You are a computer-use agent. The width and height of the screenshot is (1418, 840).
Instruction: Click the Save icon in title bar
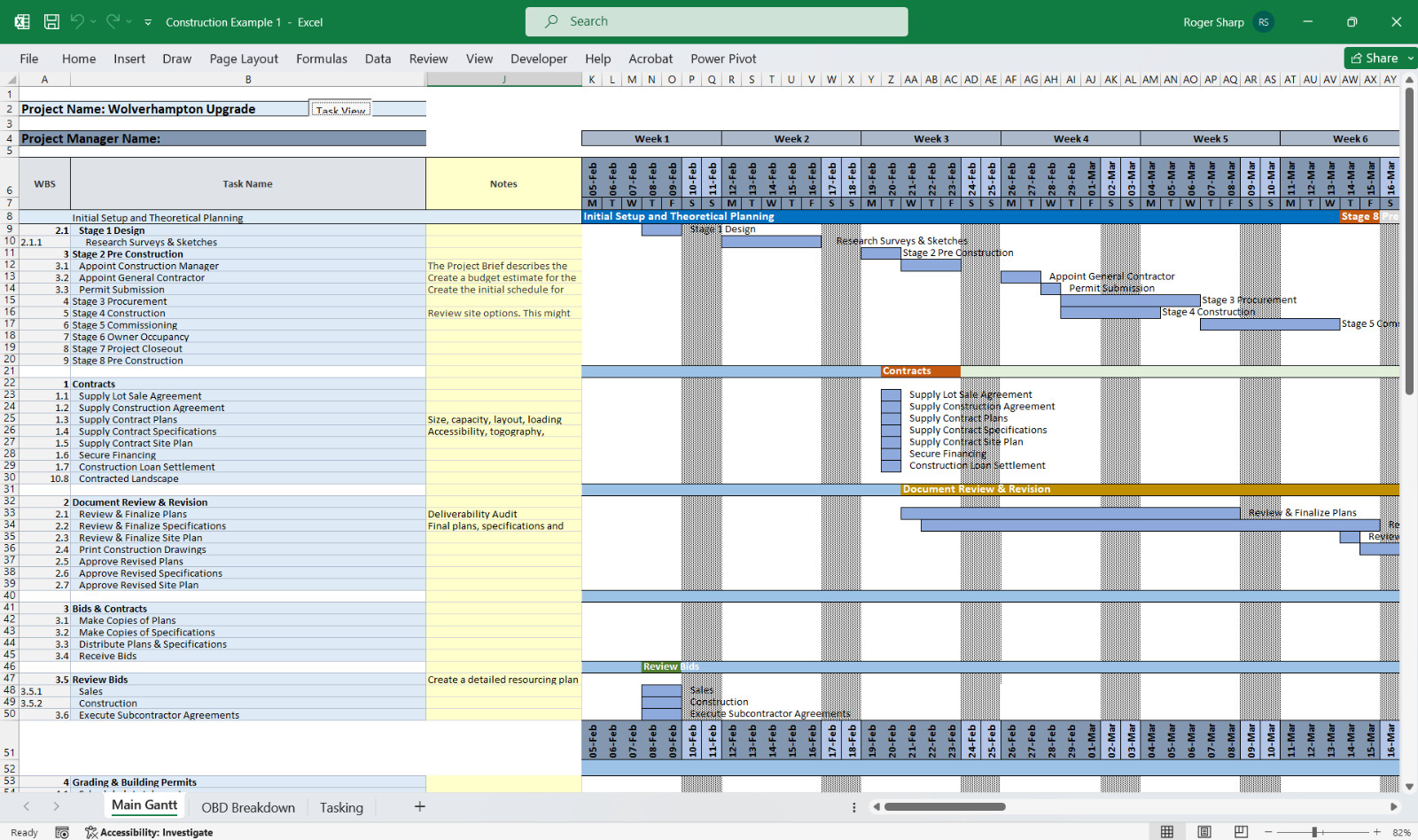coord(52,22)
